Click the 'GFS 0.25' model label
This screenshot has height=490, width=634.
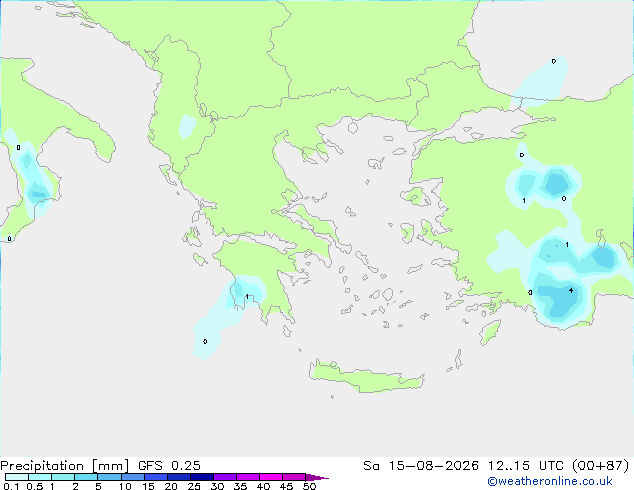(169, 466)
